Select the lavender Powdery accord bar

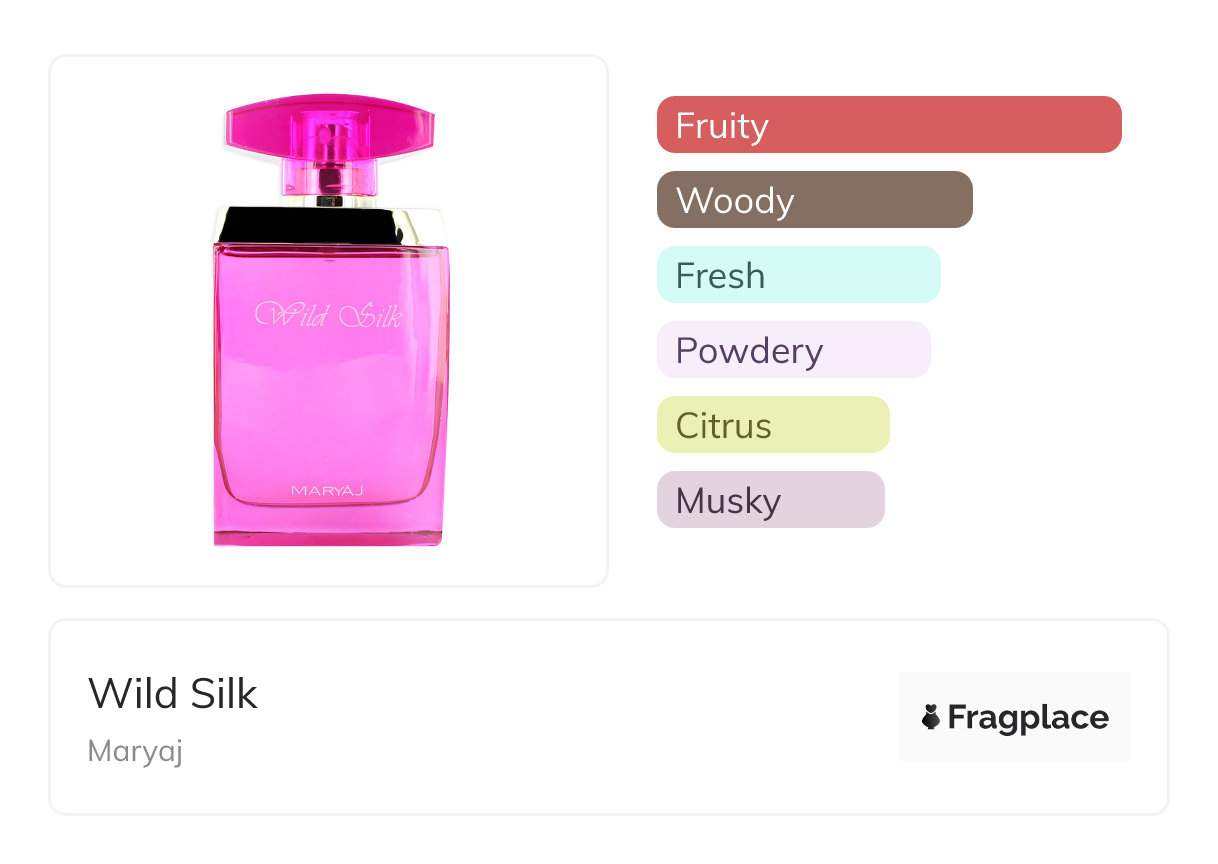pos(793,350)
